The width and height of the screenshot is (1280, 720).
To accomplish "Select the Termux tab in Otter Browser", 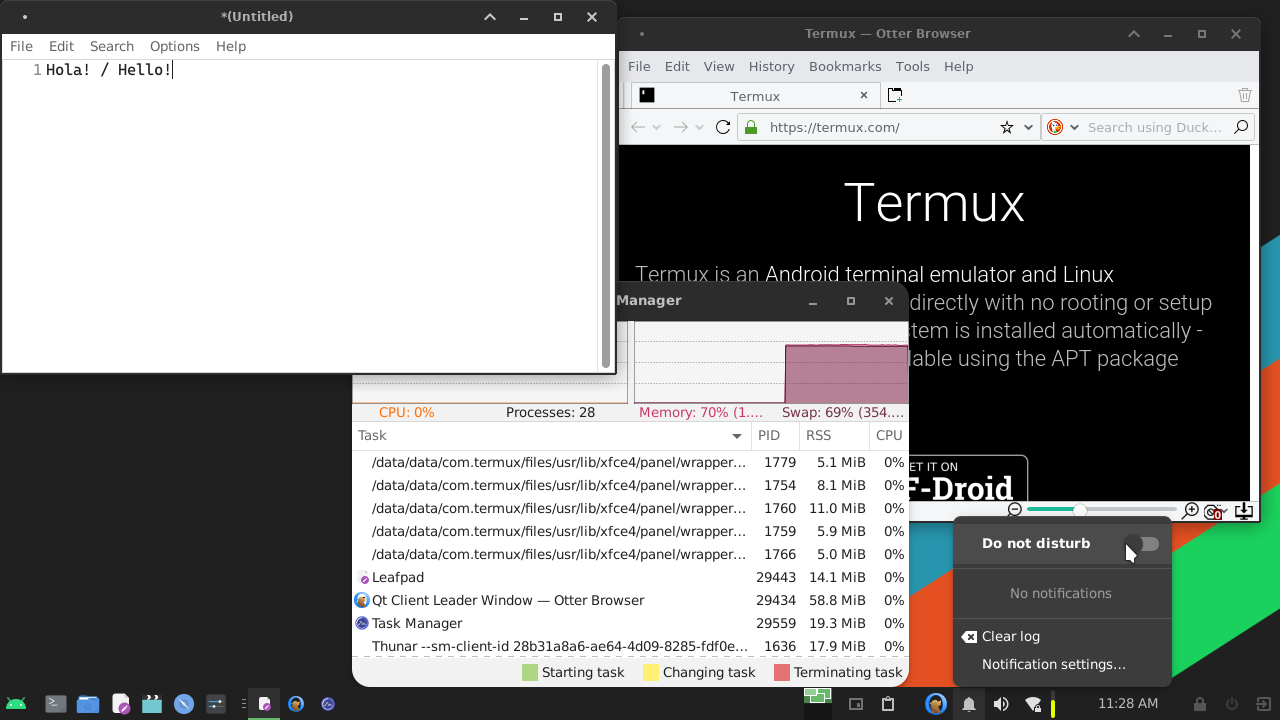I will (755, 96).
